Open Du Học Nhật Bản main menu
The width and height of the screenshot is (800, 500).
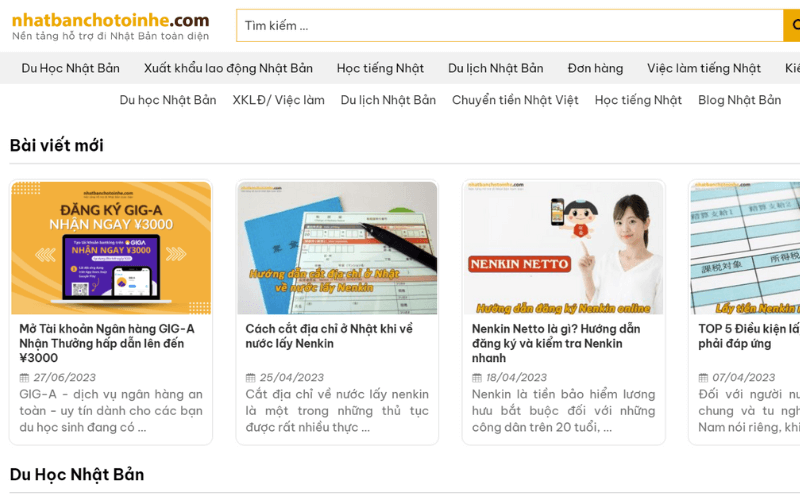click(x=71, y=68)
